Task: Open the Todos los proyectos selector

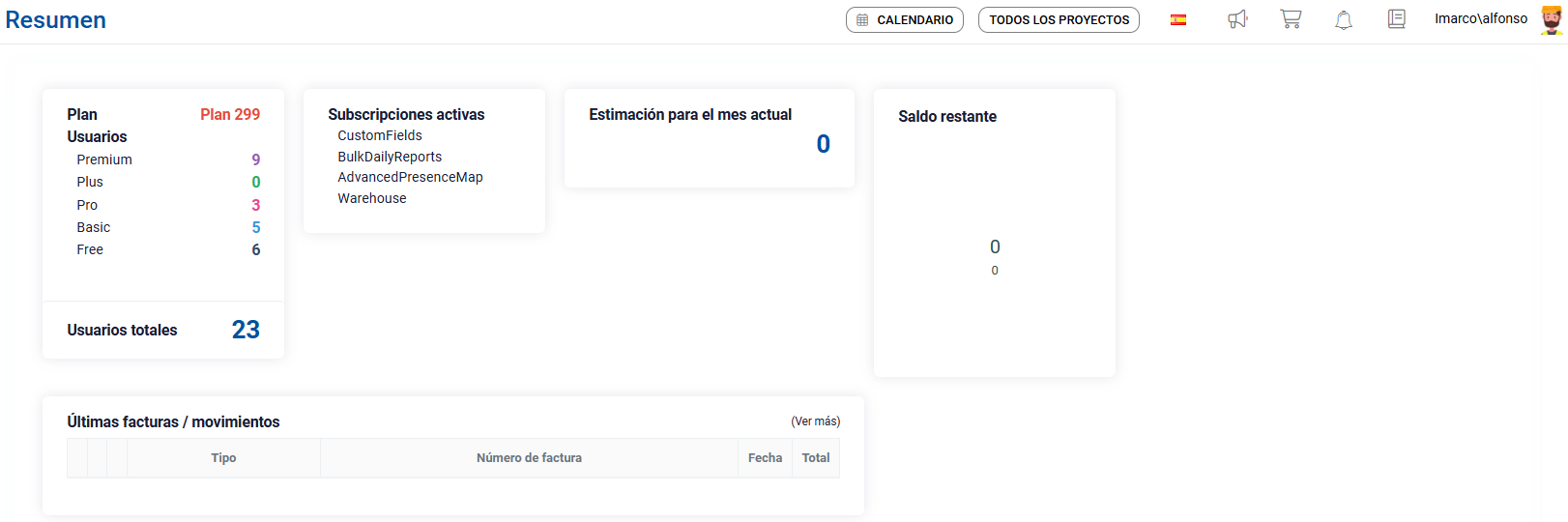Action: [1059, 20]
